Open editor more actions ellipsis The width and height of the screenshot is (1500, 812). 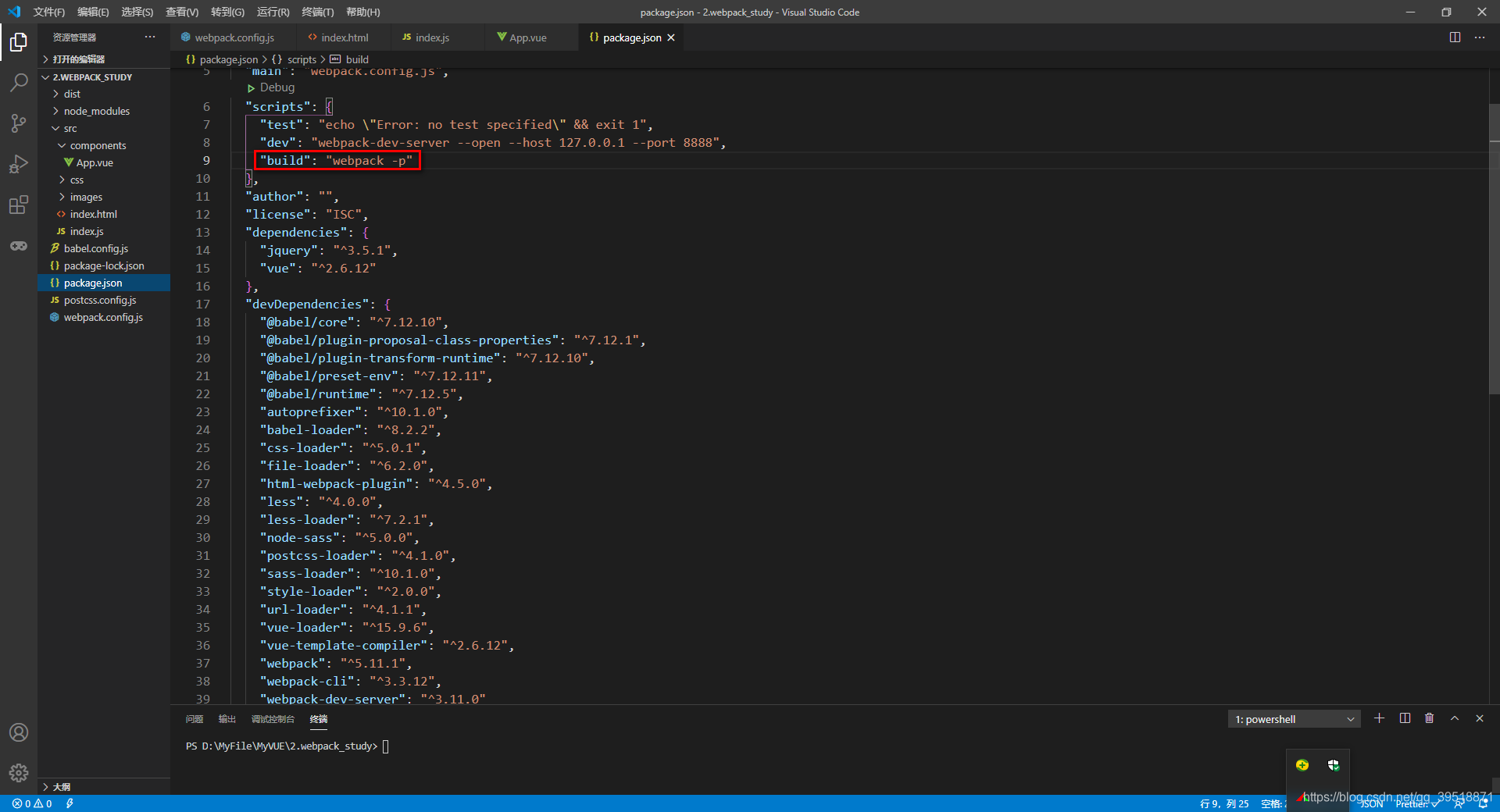coord(1480,37)
